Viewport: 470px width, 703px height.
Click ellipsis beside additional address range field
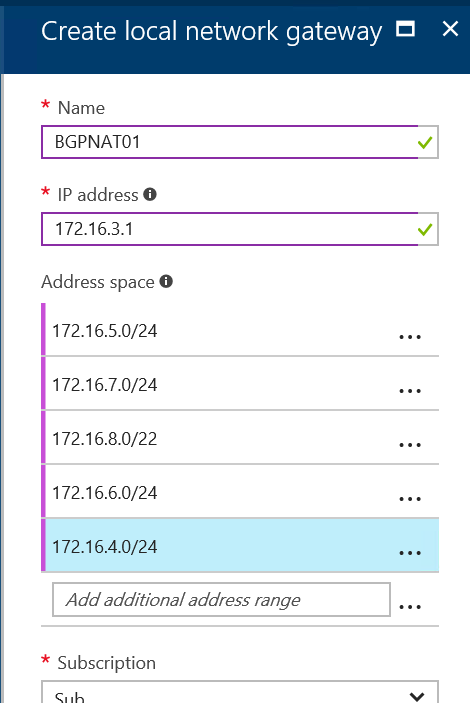(410, 607)
